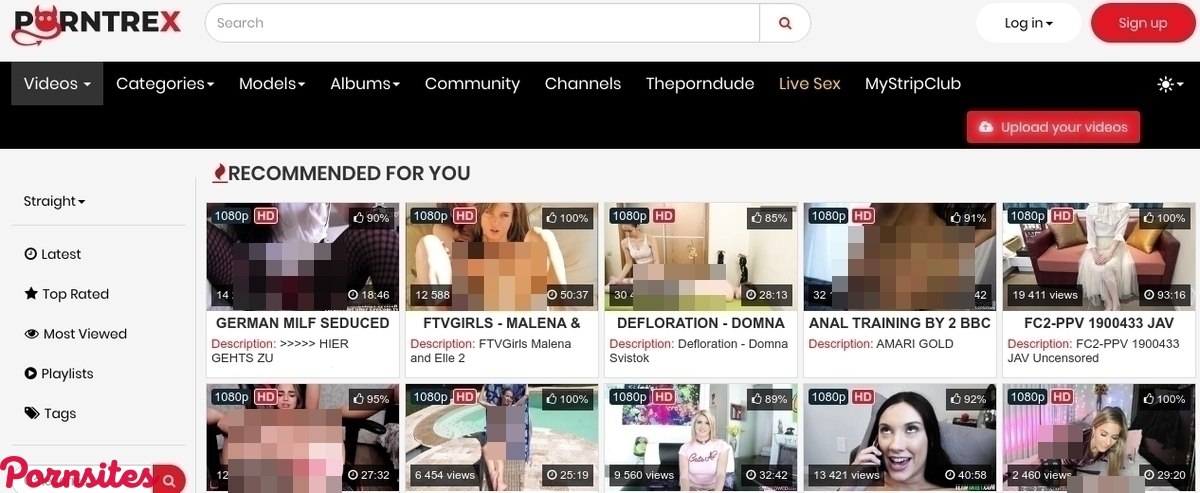1200x493 pixels.
Task: Go to the Community page
Action: click(472, 84)
